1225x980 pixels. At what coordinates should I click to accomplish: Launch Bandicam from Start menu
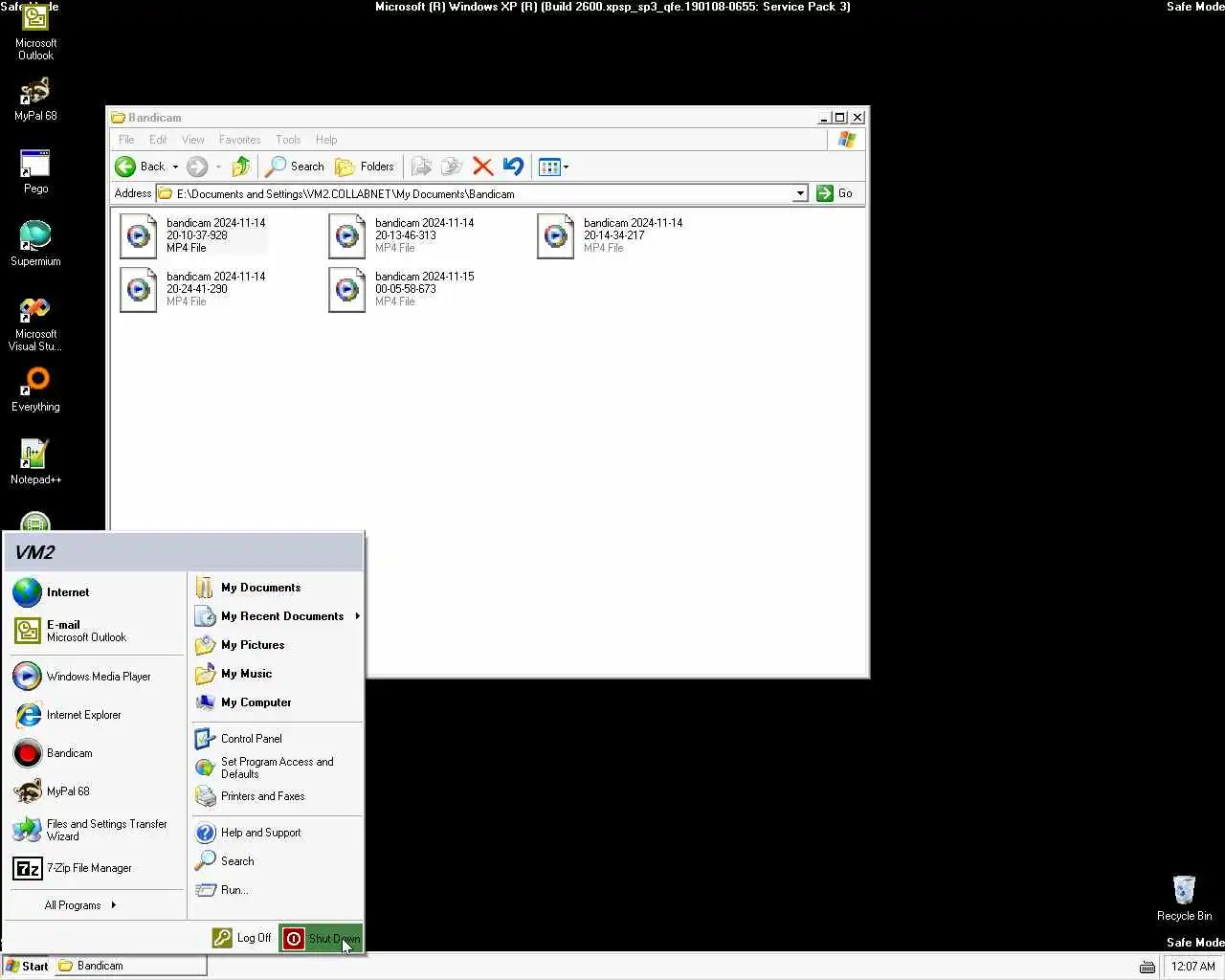click(x=96, y=753)
